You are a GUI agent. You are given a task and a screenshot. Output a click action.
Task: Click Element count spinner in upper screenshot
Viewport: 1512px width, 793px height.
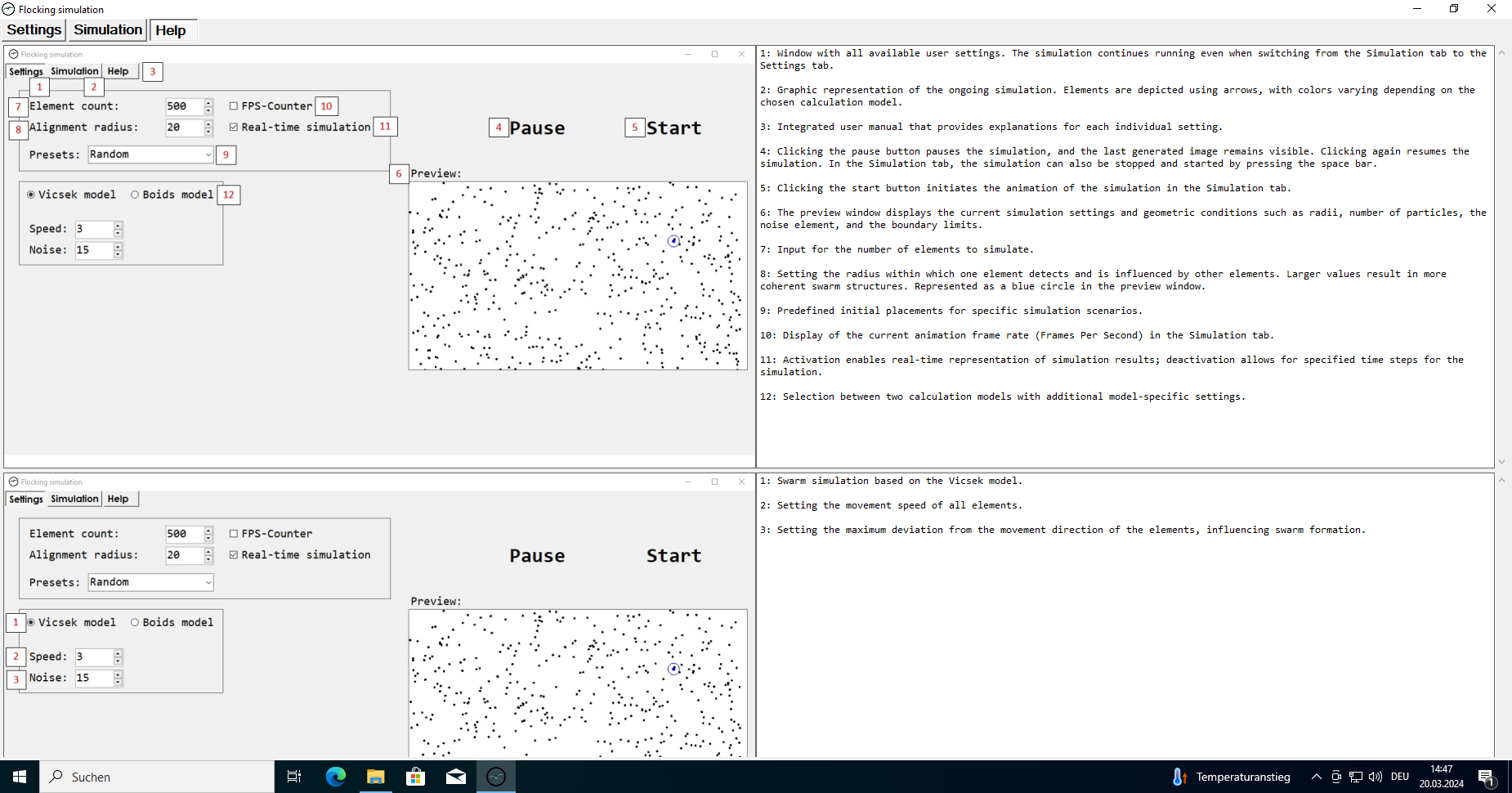(209, 106)
